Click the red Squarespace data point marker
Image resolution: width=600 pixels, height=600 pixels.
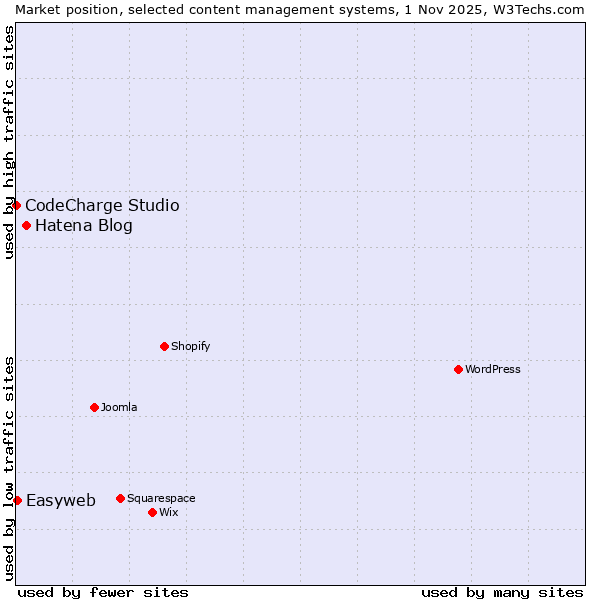pyautogui.click(x=120, y=498)
